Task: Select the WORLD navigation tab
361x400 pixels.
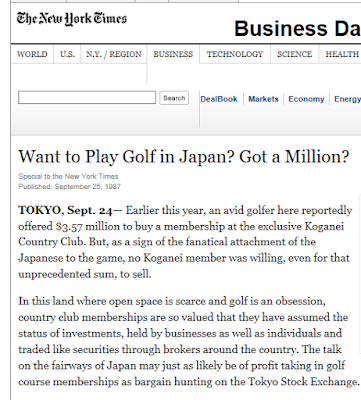Action: pos(32,54)
